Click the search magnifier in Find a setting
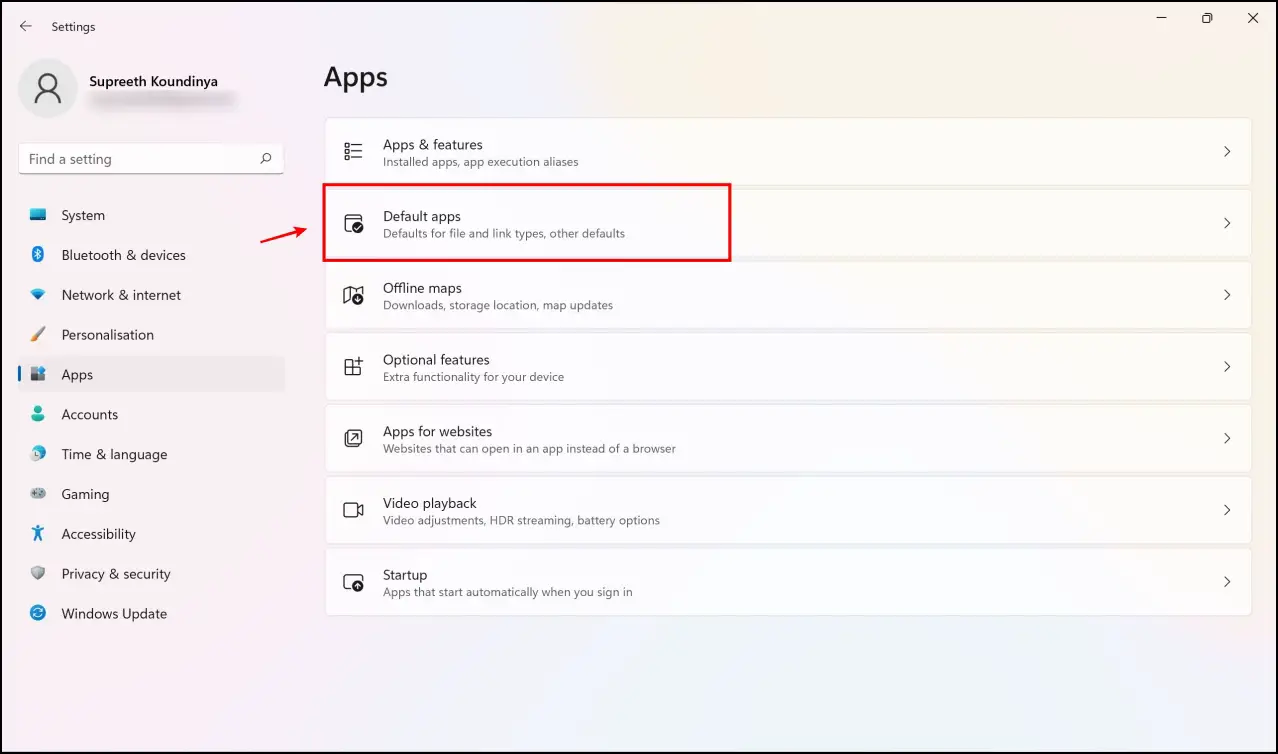 tap(266, 158)
